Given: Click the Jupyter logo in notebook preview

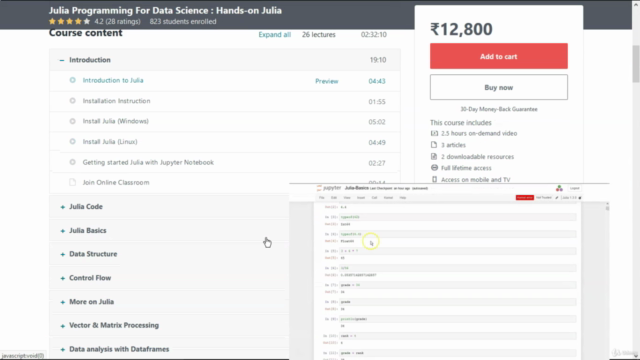Looking at the screenshot, I should point(329,188).
